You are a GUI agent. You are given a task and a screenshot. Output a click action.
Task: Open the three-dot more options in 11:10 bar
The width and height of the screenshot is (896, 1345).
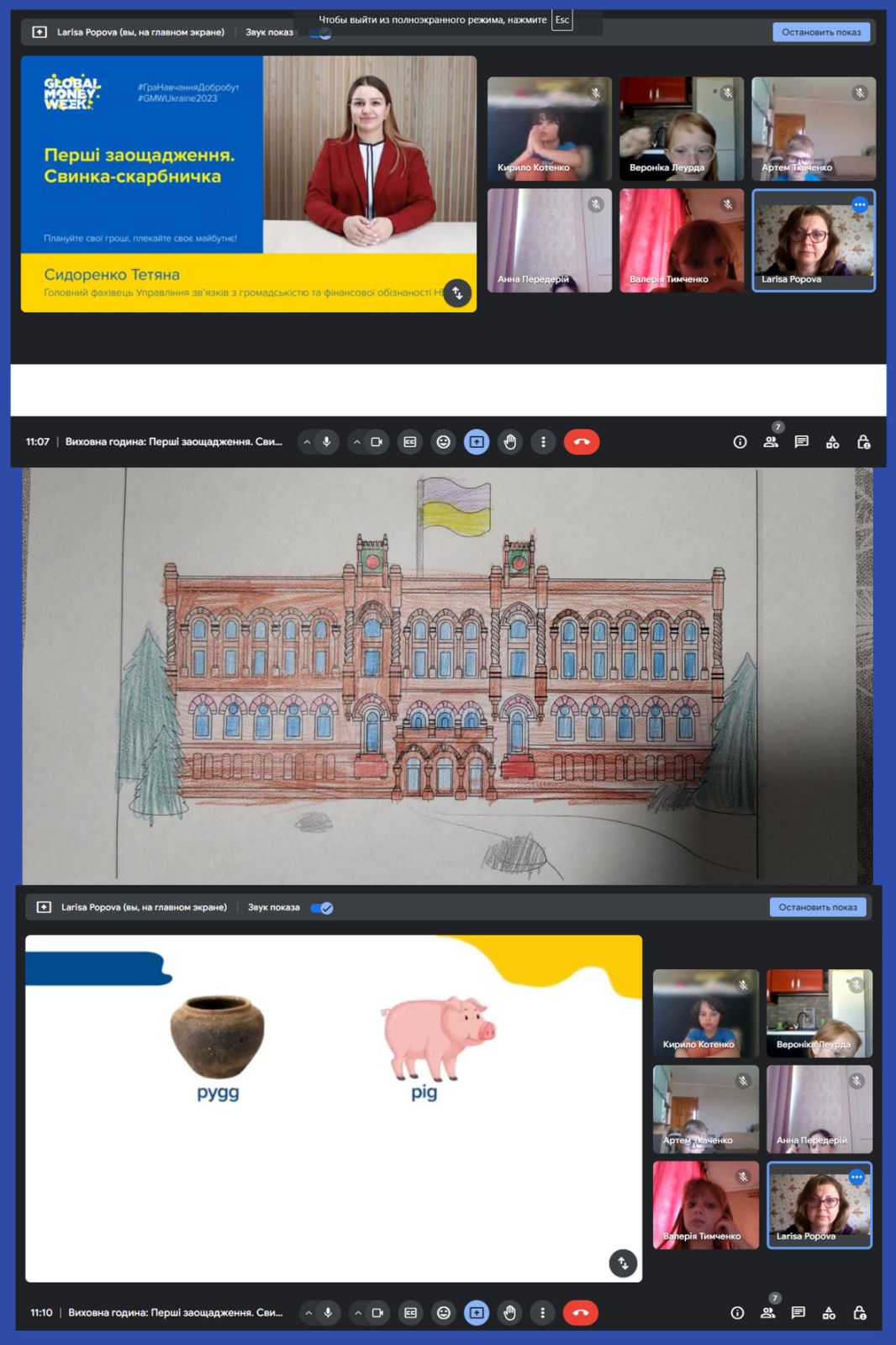(542, 1312)
